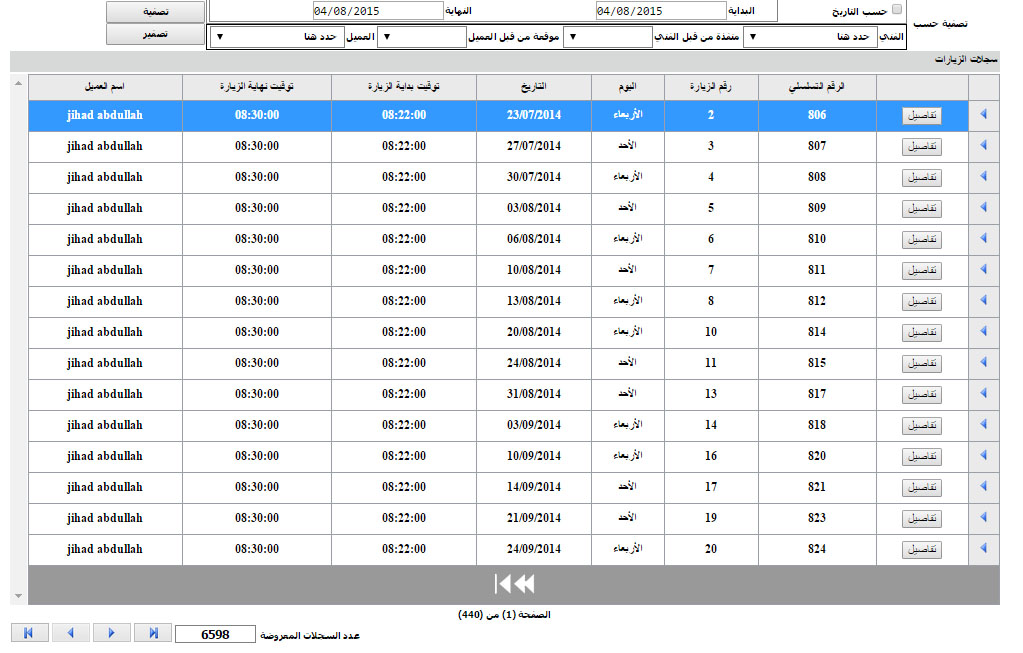The width and height of the screenshot is (1023, 653).
Task: Open تفاصيل details for record 809
Action: (x=922, y=208)
